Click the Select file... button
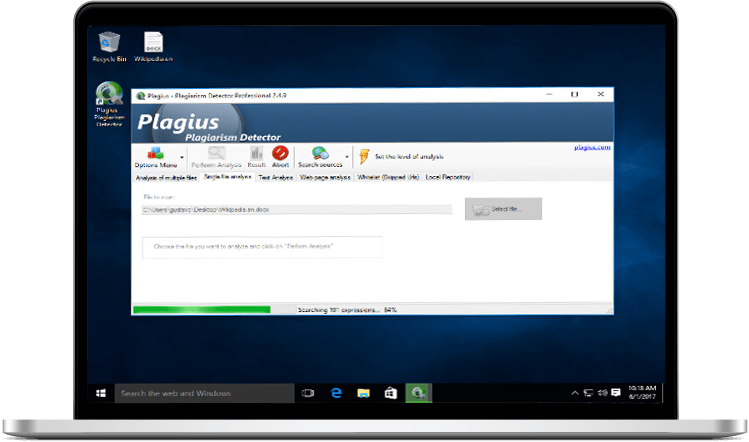The width and height of the screenshot is (749, 442). pos(502,209)
